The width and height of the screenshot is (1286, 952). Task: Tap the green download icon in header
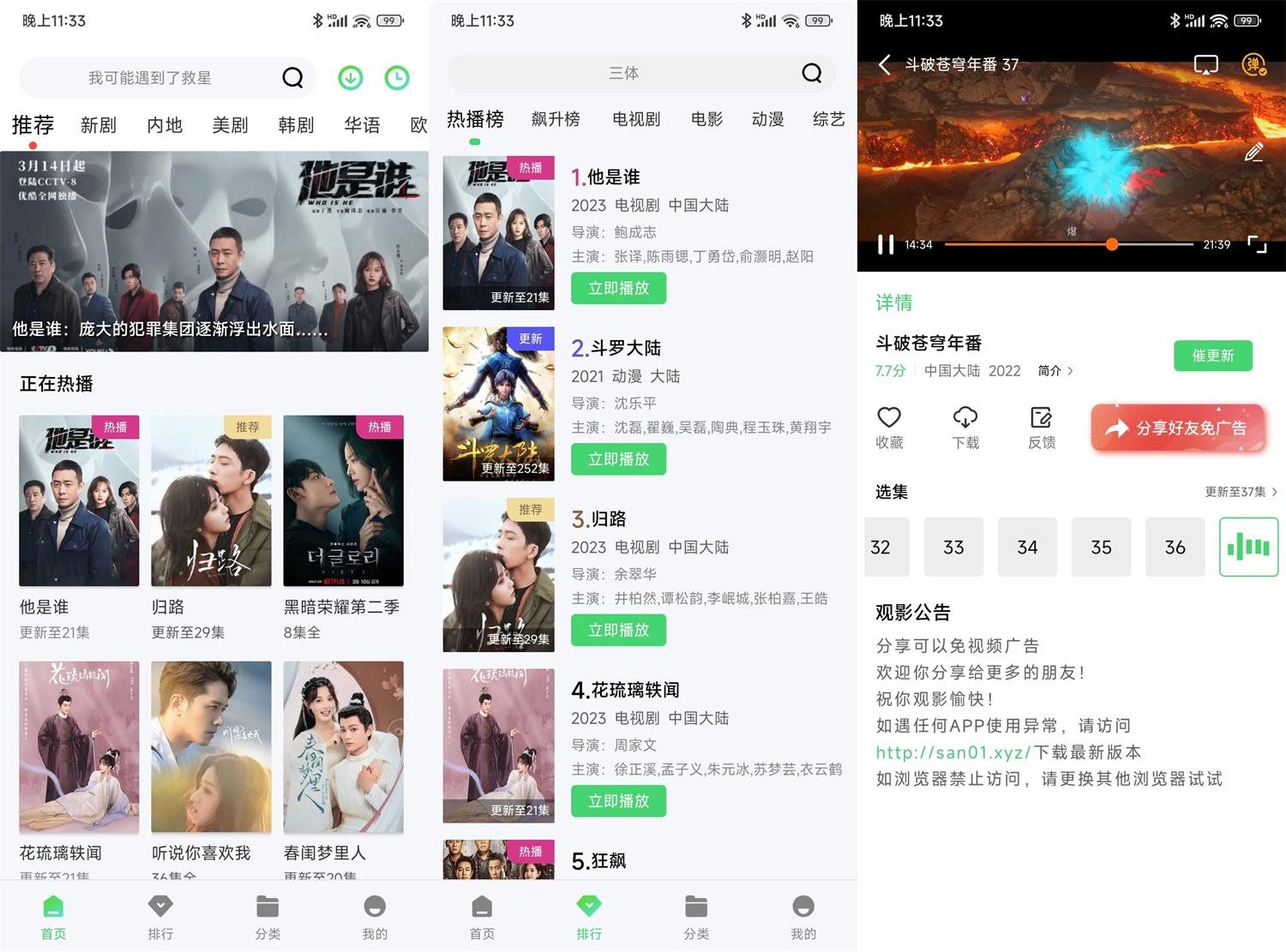point(350,78)
